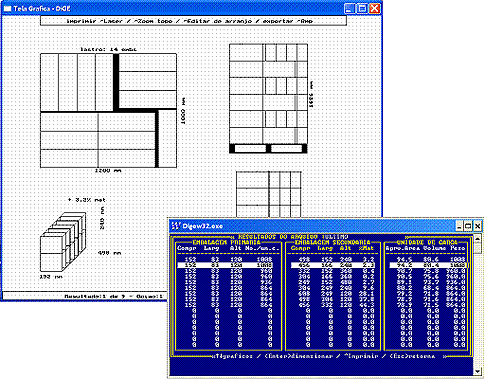This screenshot has height=379, width=485.
Task: Select the first result row with 498 Compr
Action: [322, 259]
